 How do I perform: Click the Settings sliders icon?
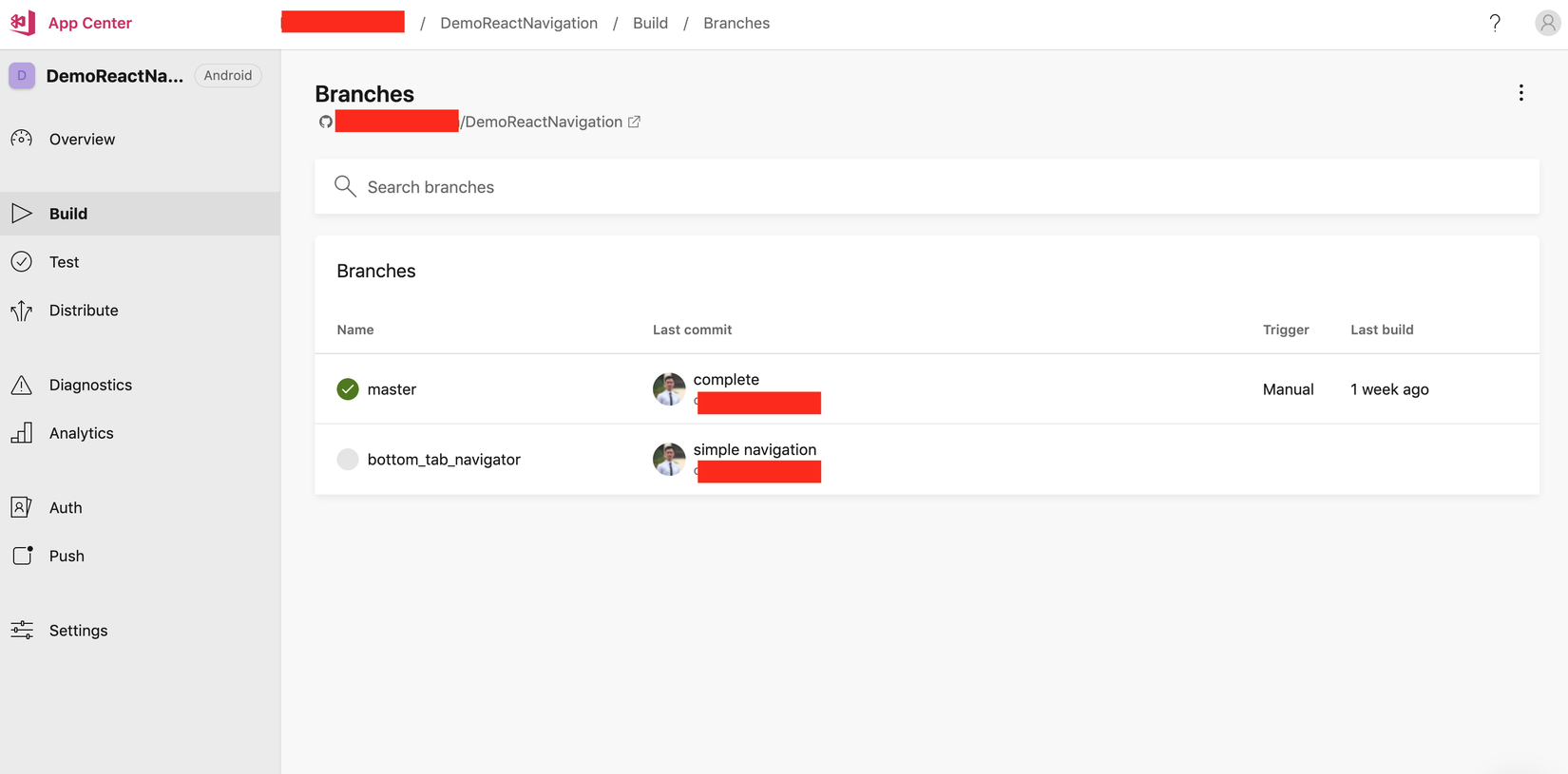[x=22, y=630]
